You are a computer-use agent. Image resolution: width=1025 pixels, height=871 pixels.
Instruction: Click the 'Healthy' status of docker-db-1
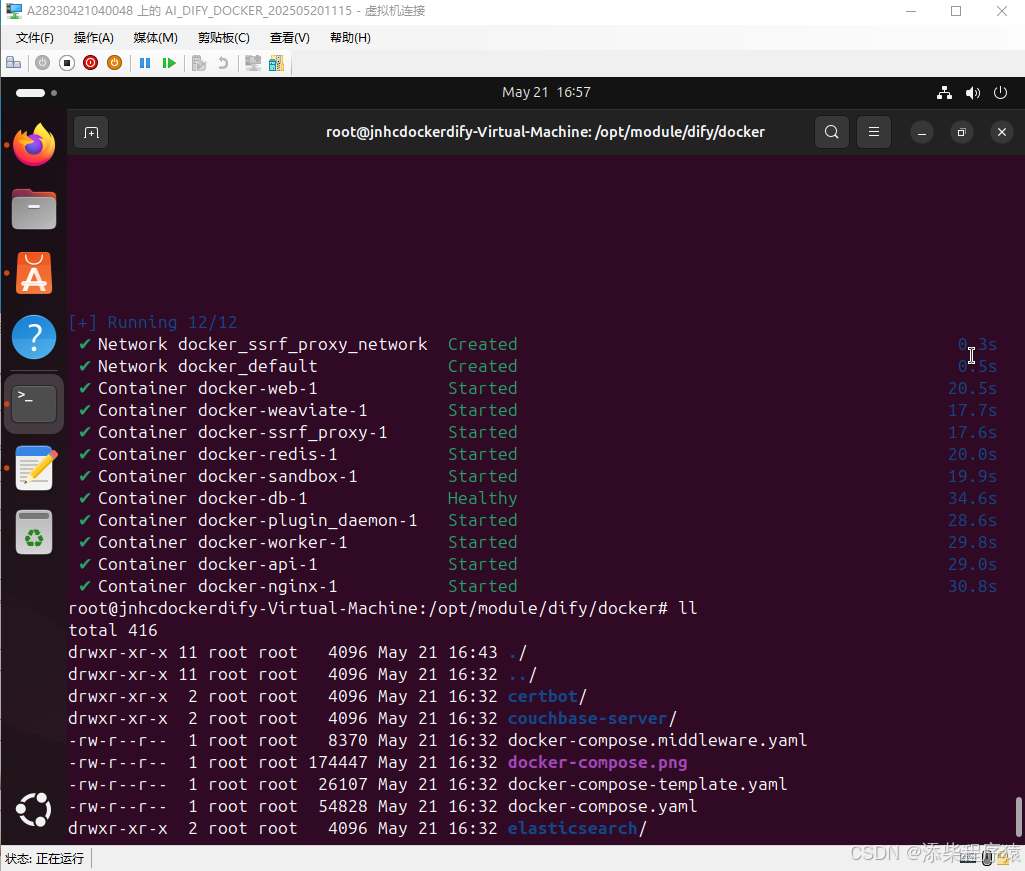tap(482, 499)
